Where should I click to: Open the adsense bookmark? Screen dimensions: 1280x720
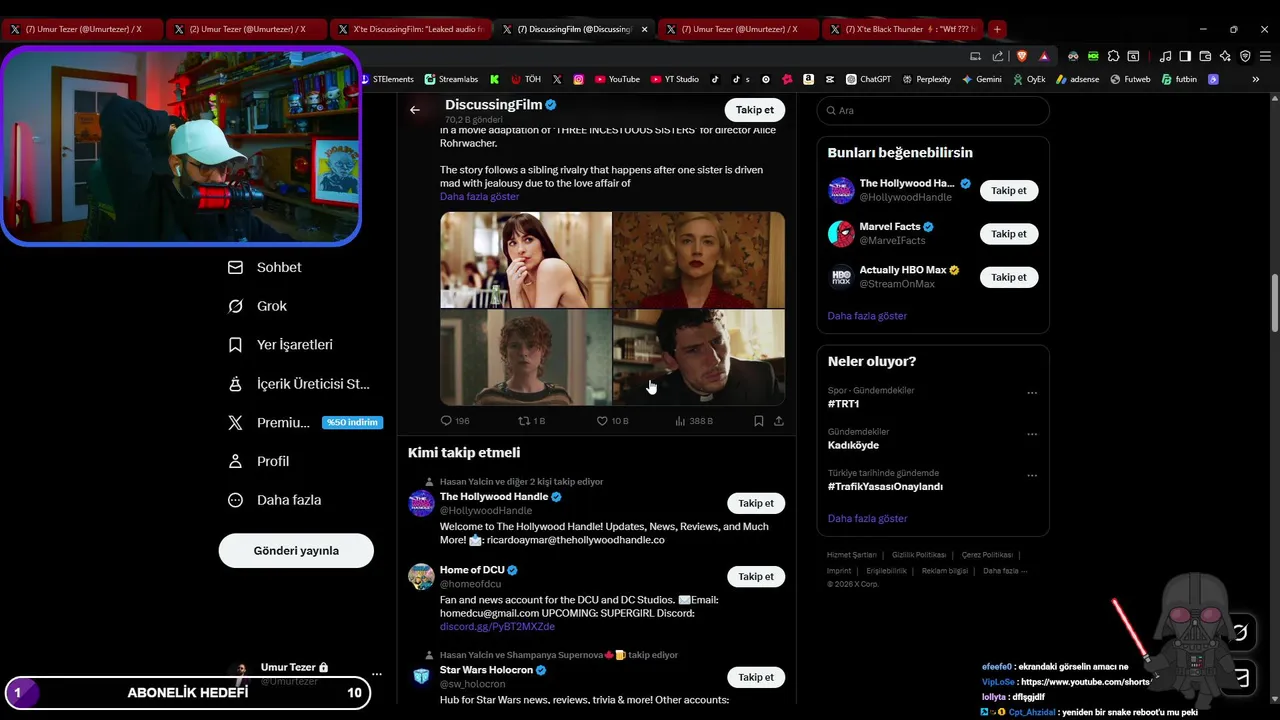(x=1077, y=79)
